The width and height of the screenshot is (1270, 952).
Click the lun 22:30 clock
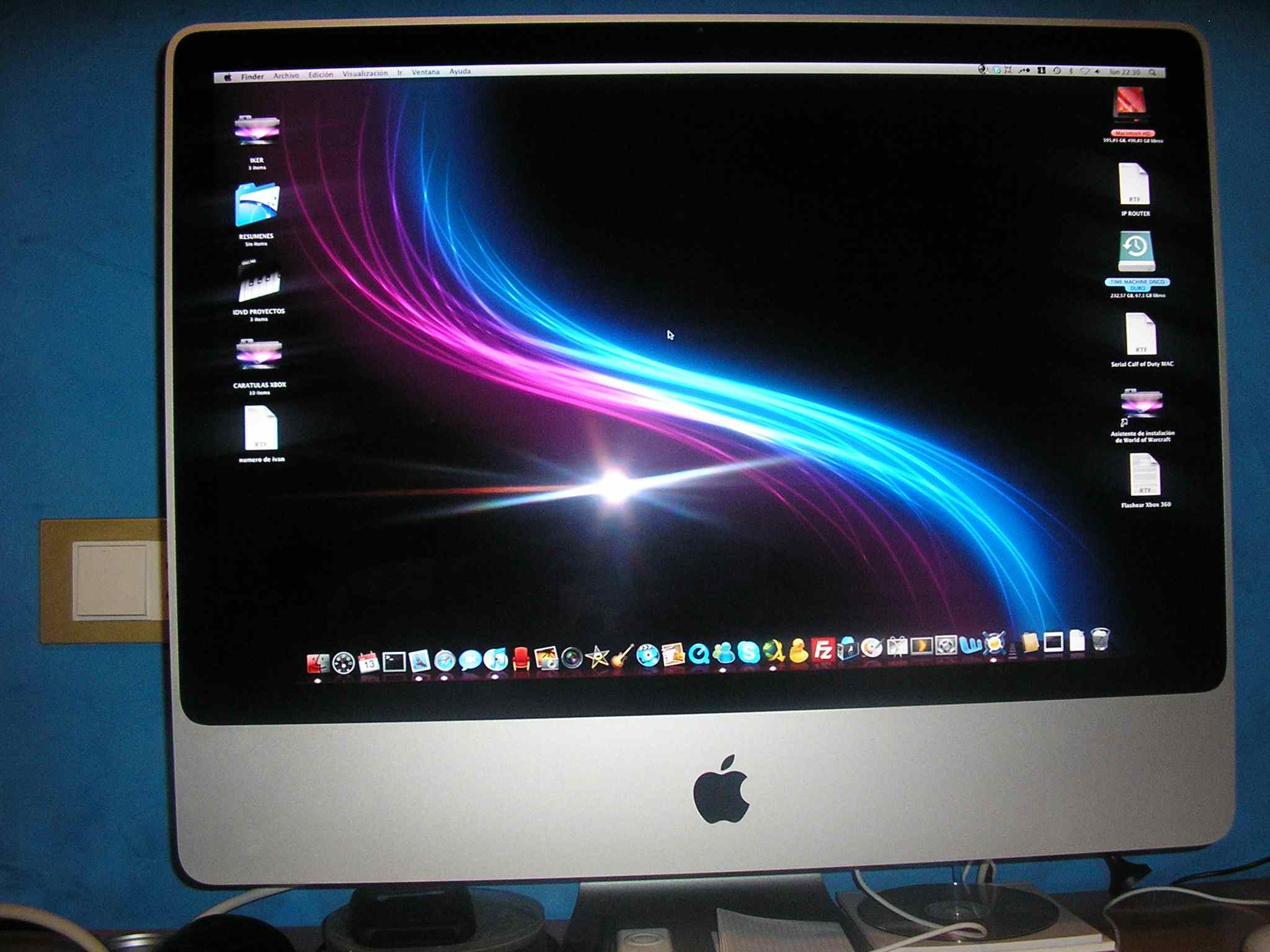[x=1124, y=72]
